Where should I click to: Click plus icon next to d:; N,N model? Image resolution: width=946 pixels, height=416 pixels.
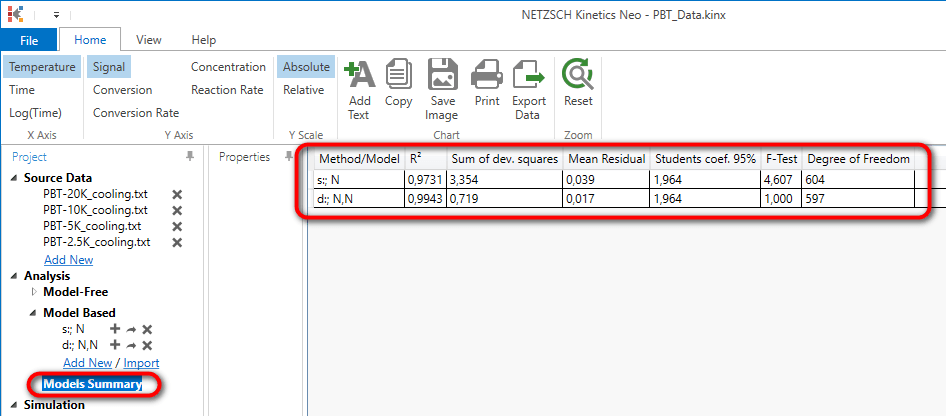pyautogui.click(x=115, y=345)
